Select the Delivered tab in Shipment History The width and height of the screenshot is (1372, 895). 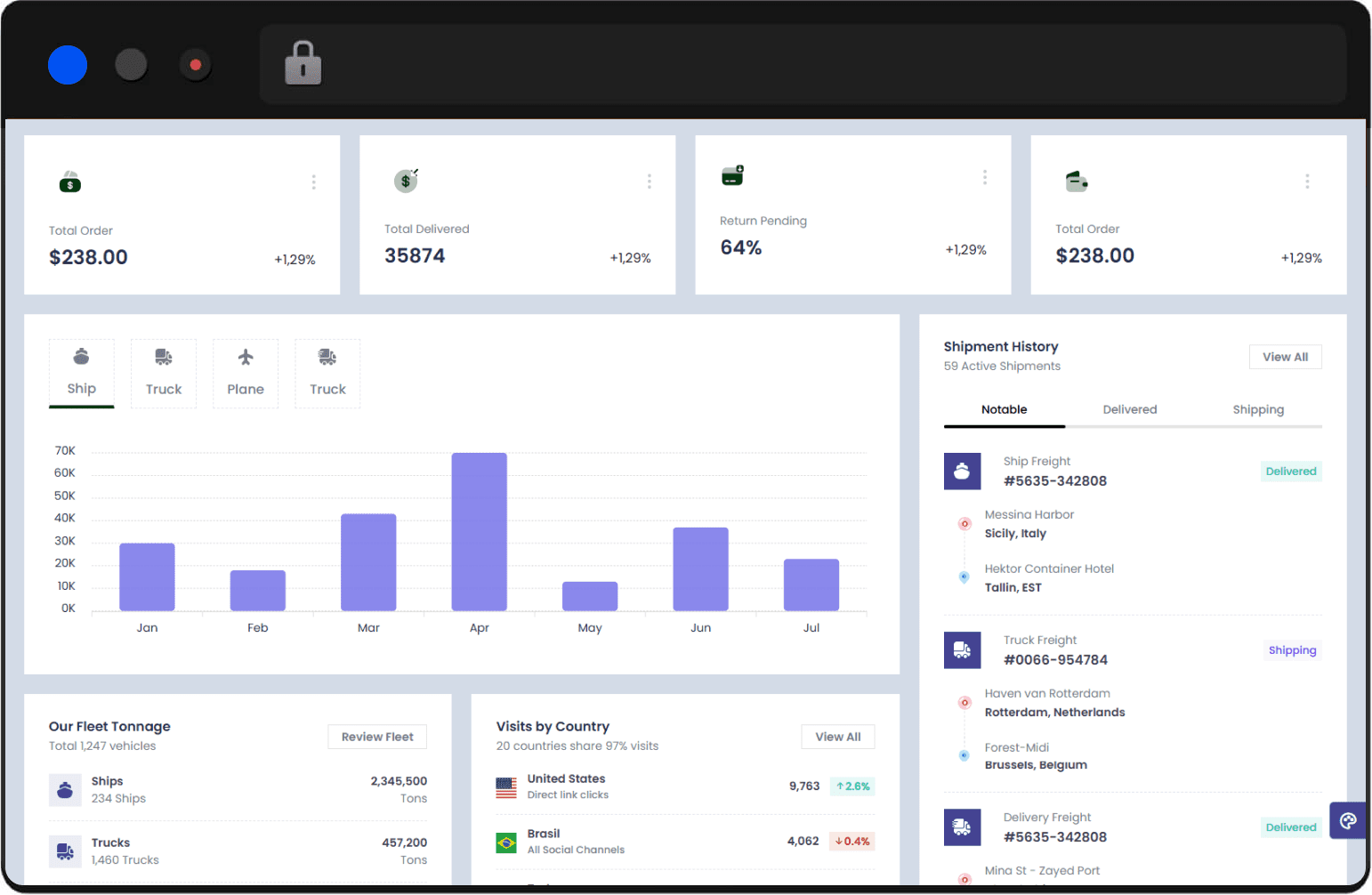tap(1129, 409)
